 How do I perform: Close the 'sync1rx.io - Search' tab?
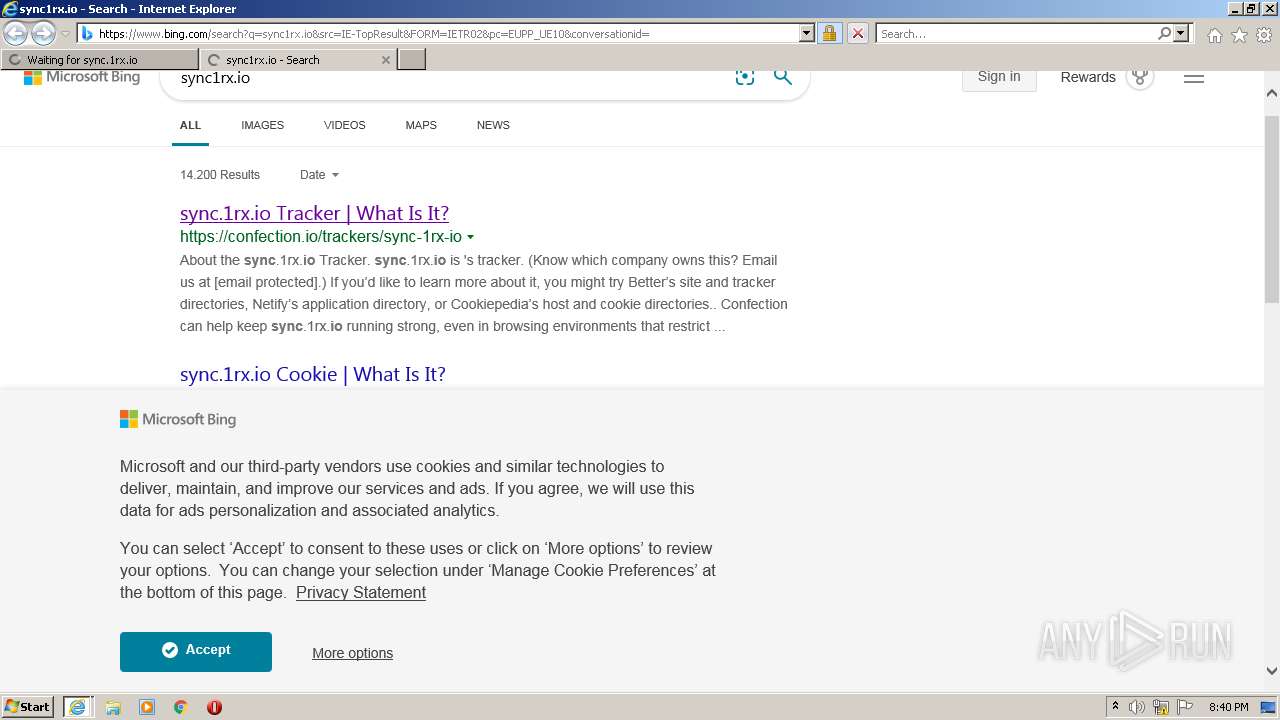pyautogui.click(x=386, y=60)
